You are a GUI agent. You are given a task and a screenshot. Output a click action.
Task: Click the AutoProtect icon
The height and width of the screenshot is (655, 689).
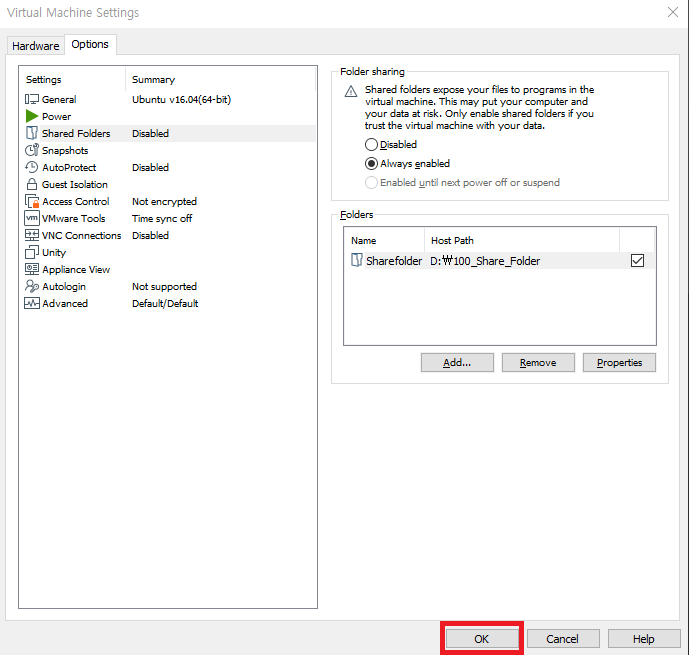tap(32, 167)
